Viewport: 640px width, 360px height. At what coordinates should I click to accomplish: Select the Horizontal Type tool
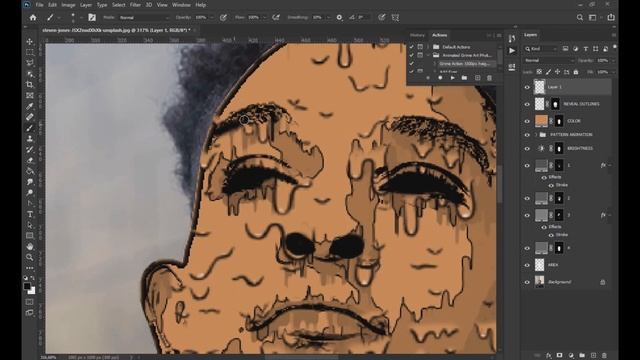[x=30, y=214]
